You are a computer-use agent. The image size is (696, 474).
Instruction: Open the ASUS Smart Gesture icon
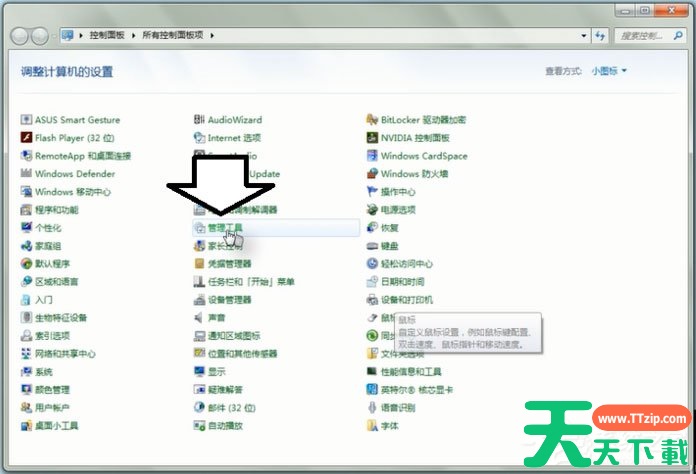27,120
